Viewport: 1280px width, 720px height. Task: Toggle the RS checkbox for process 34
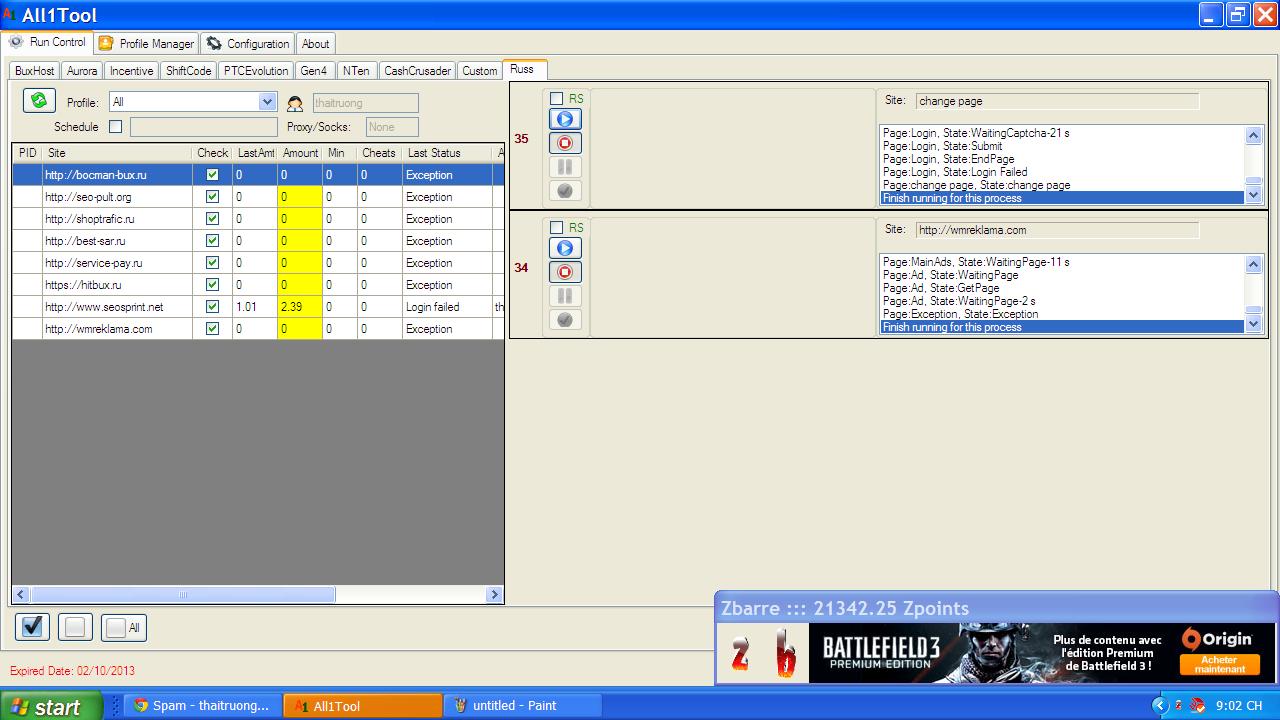click(557, 228)
